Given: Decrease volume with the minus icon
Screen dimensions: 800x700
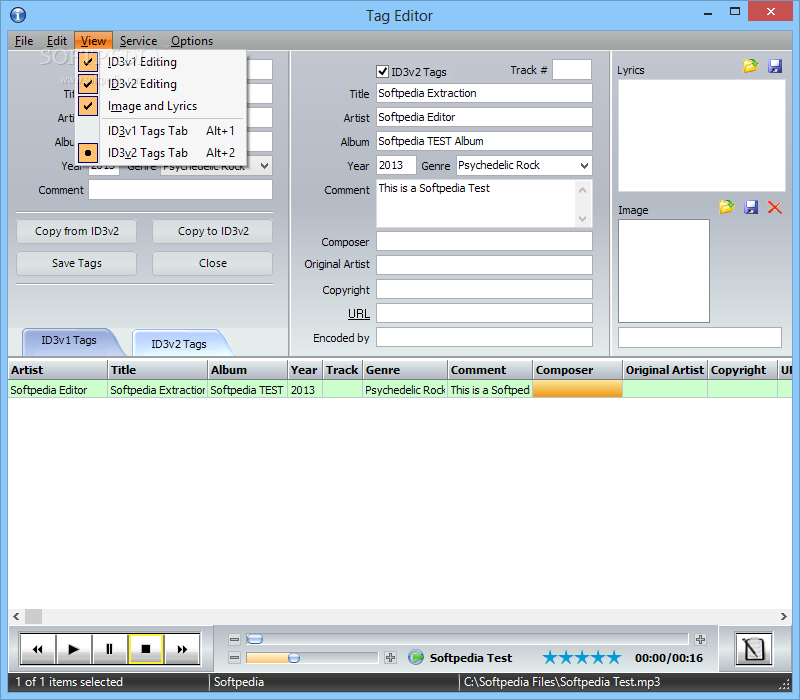Looking at the screenshot, I should 234,658.
